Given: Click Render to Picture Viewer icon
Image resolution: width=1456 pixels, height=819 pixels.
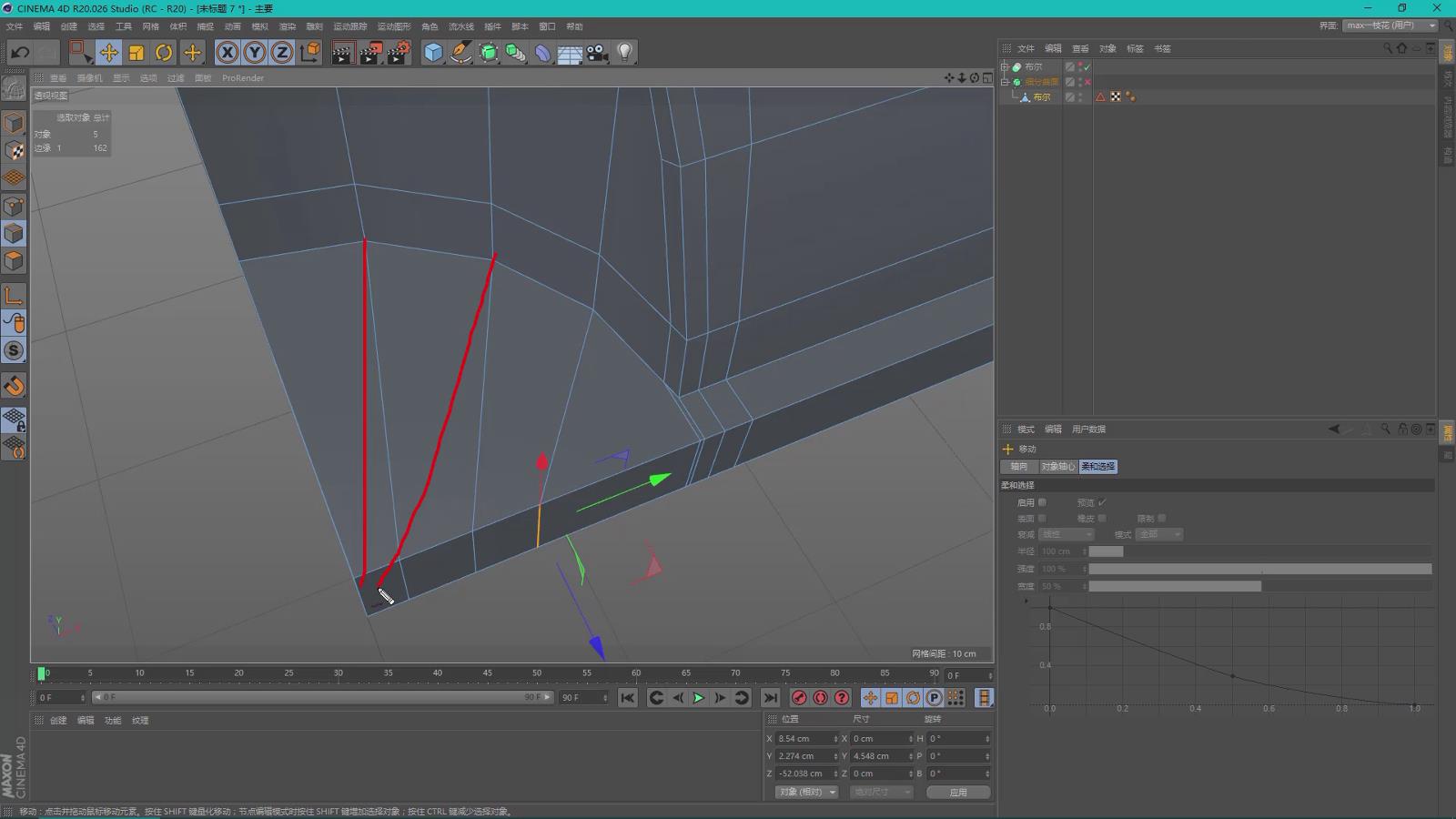Looking at the screenshot, I should point(370,53).
